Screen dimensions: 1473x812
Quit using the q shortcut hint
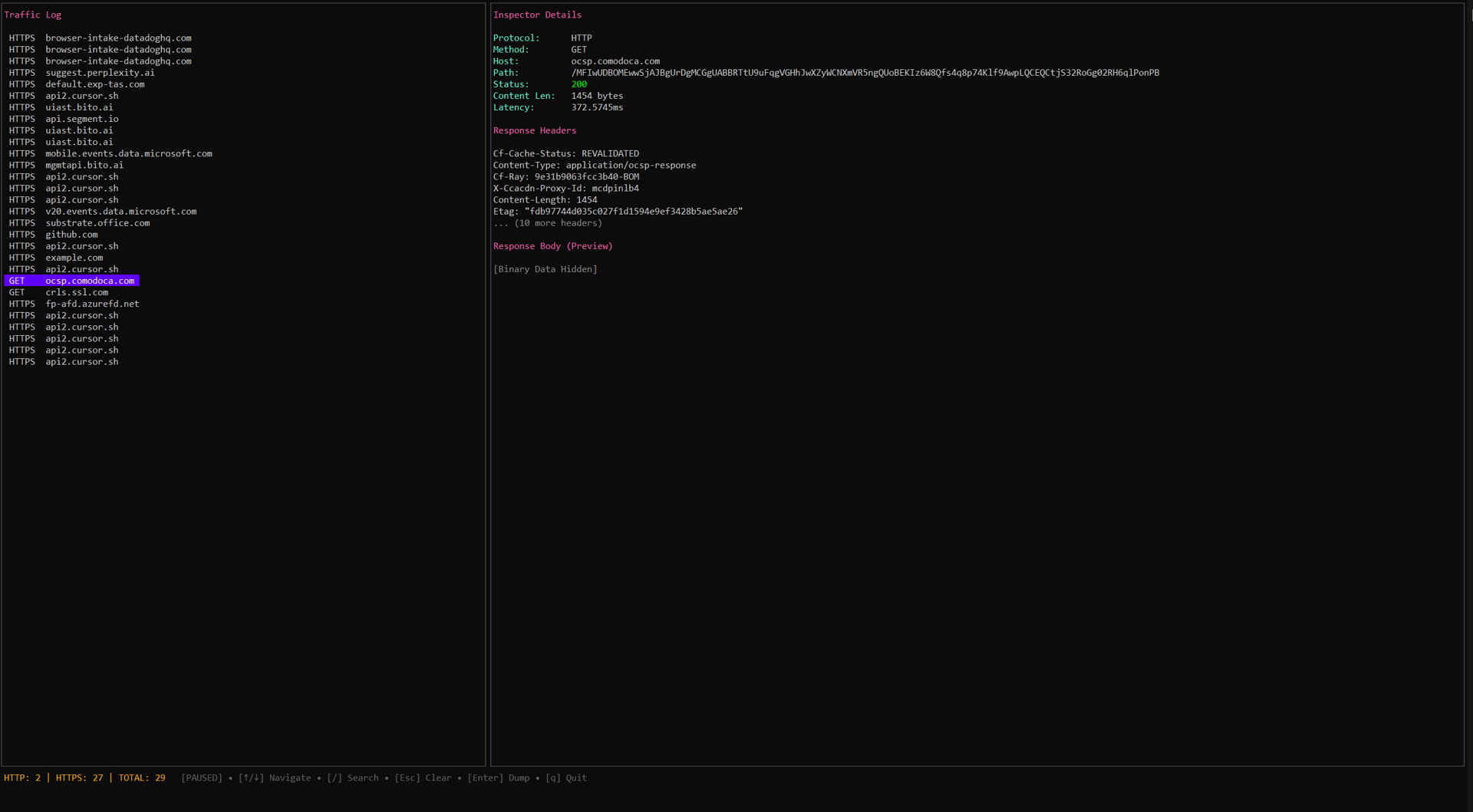click(x=567, y=777)
